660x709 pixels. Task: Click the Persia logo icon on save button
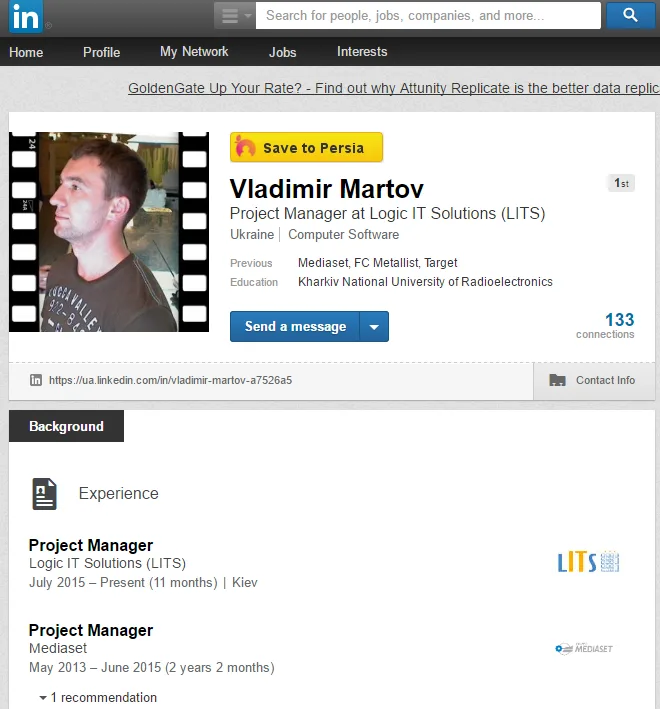point(245,147)
